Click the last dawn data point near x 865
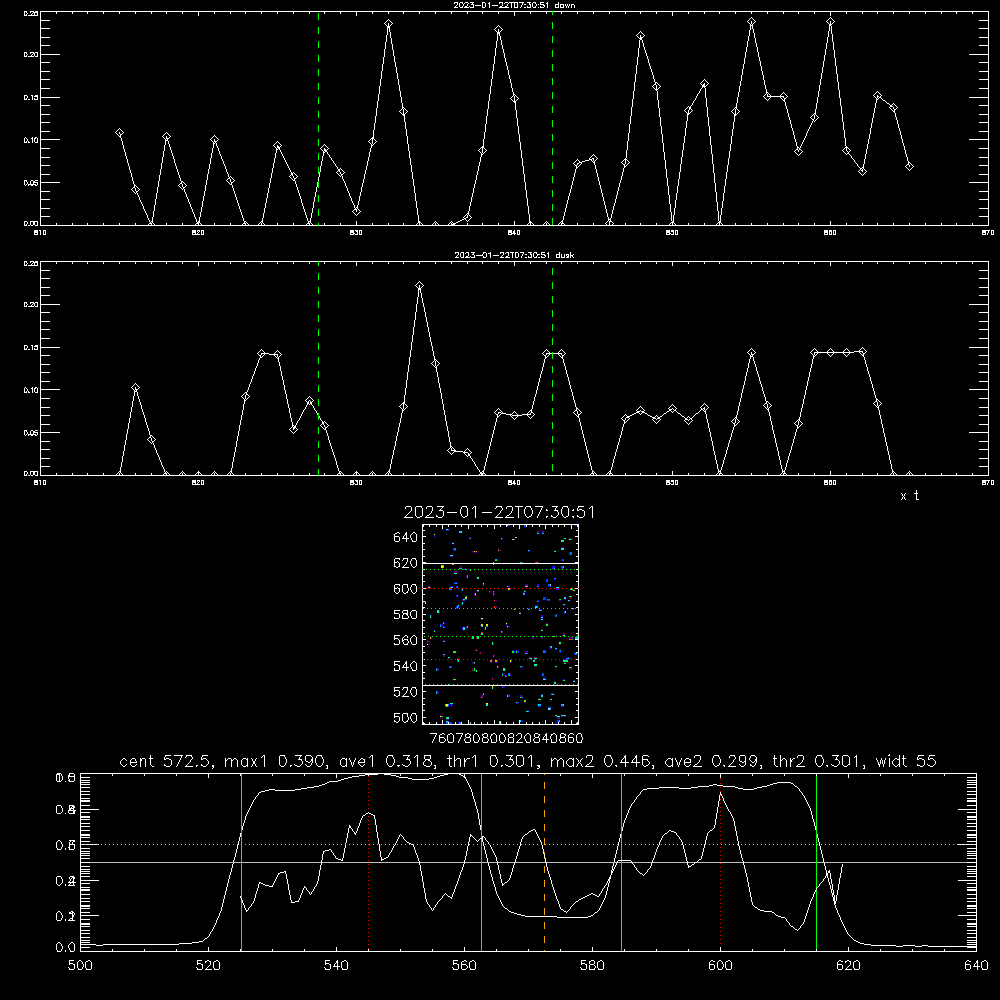This screenshot has height=1000, width=1000. tap(909, 166)
